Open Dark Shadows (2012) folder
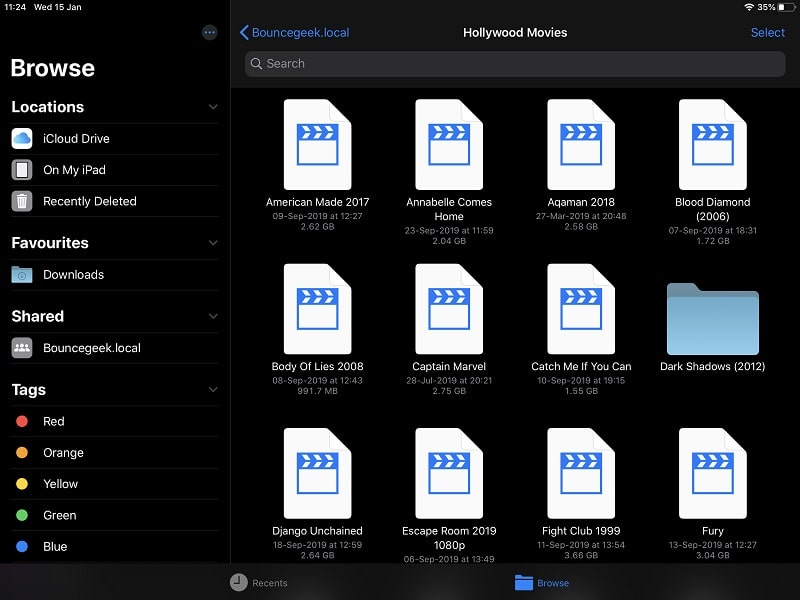 (x=713, y=319)
